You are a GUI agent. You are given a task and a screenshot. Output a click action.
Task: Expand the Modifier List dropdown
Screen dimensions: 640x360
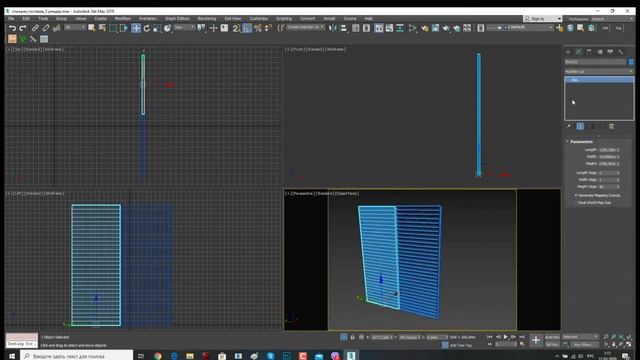599,71
